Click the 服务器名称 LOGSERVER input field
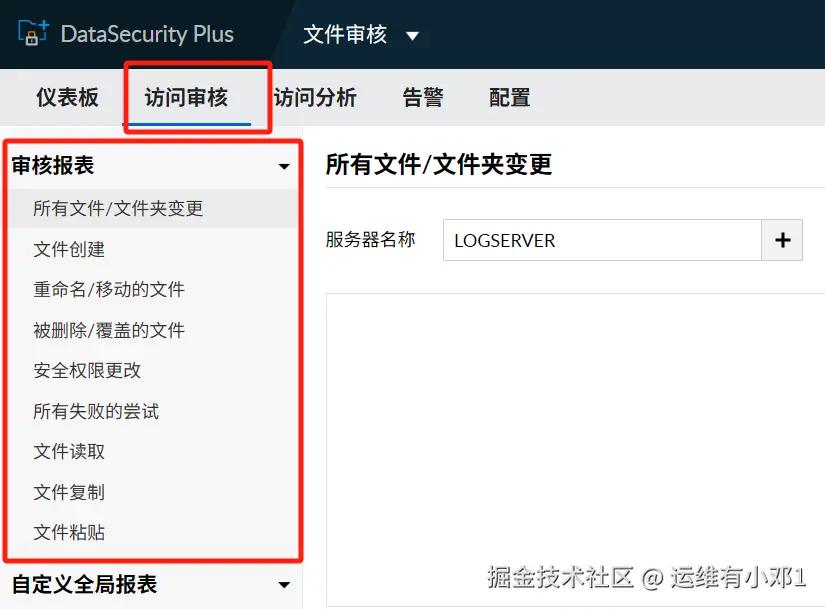The image size is (825, 609). (600, 240)
